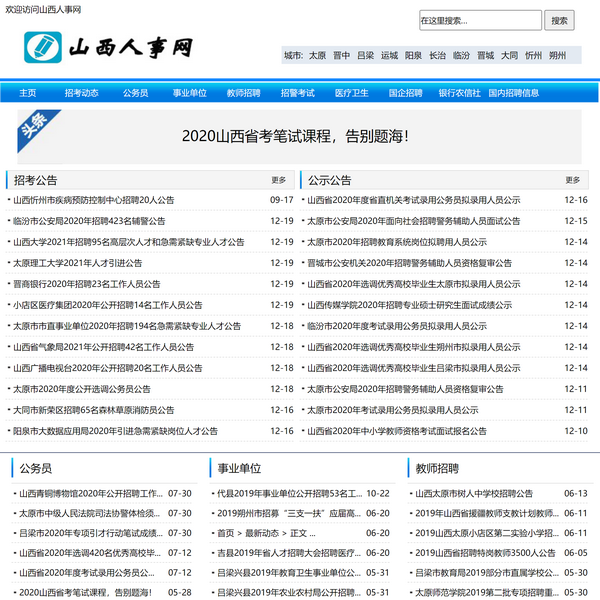The width and height of the screenshot is (600, 600).
Task: Click the 事业单位 section heading
Action: pos(239,468)
